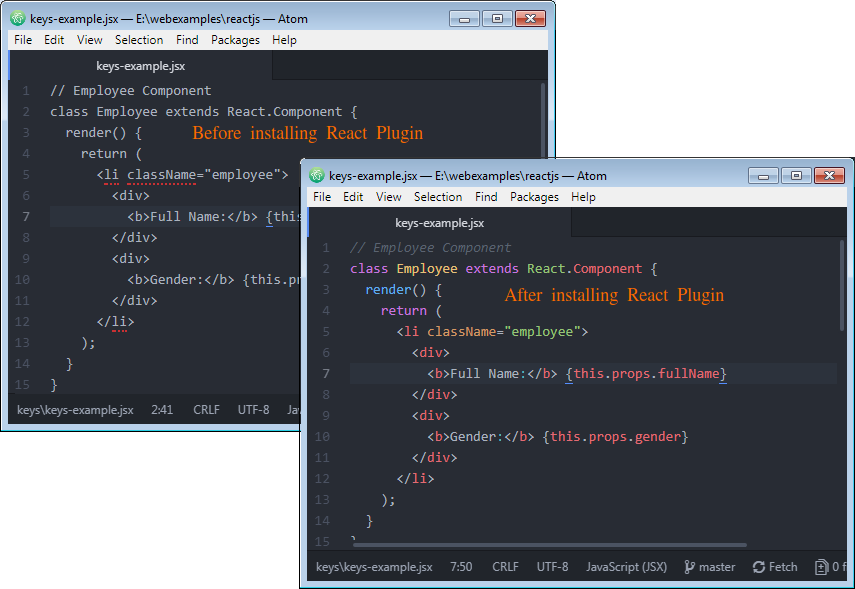855x589 pixels.
Task: Click cursor position 2:41 in back status bar
Action: tap(162, 410)
